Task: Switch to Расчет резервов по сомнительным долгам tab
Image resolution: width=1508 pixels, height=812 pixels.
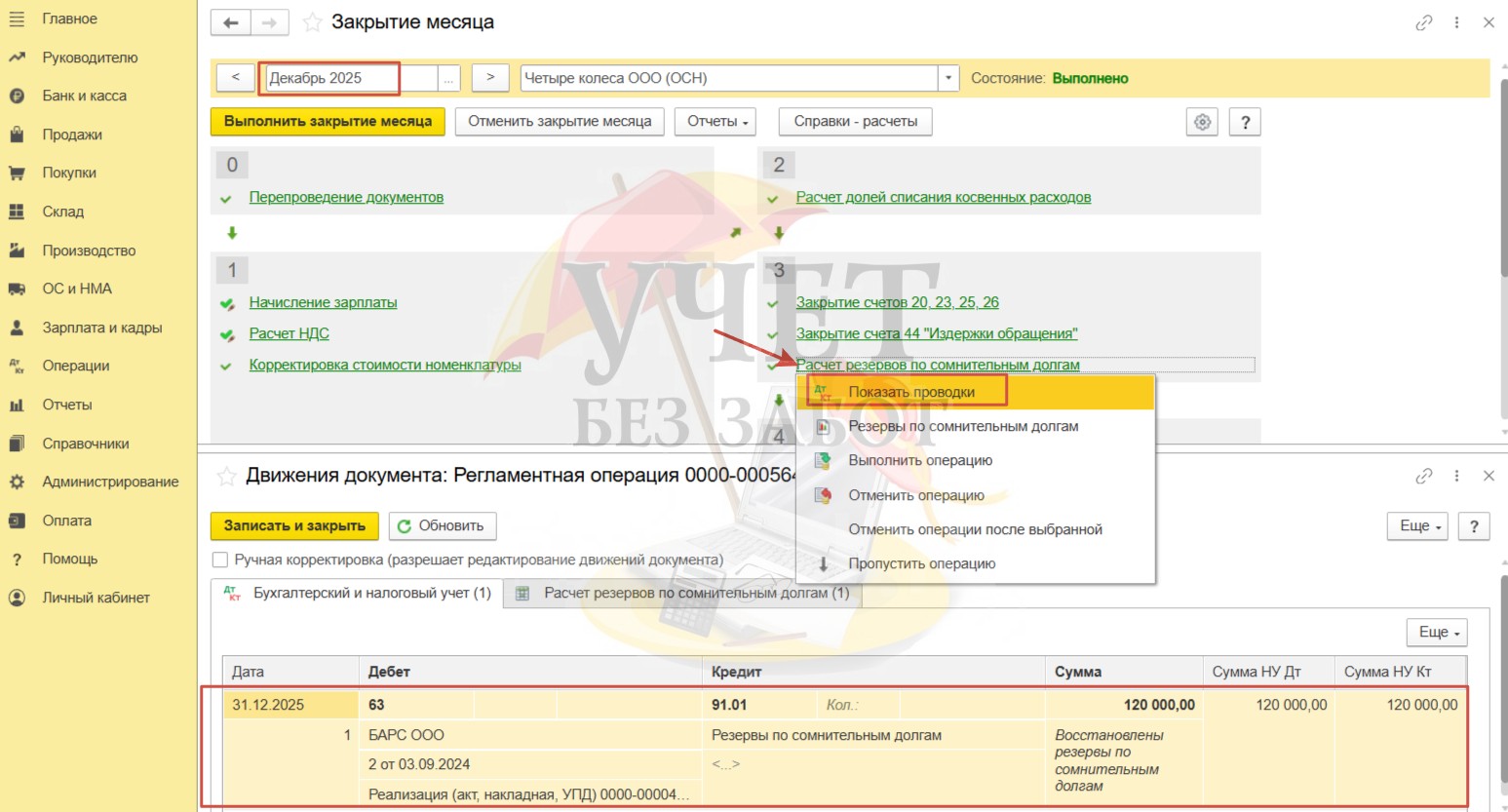Action: 695,593
